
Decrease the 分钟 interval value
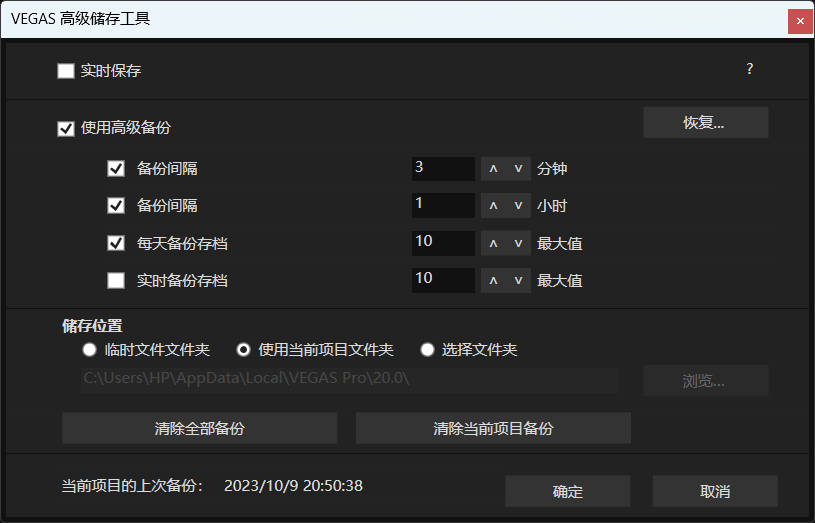[x=518, y=168]
